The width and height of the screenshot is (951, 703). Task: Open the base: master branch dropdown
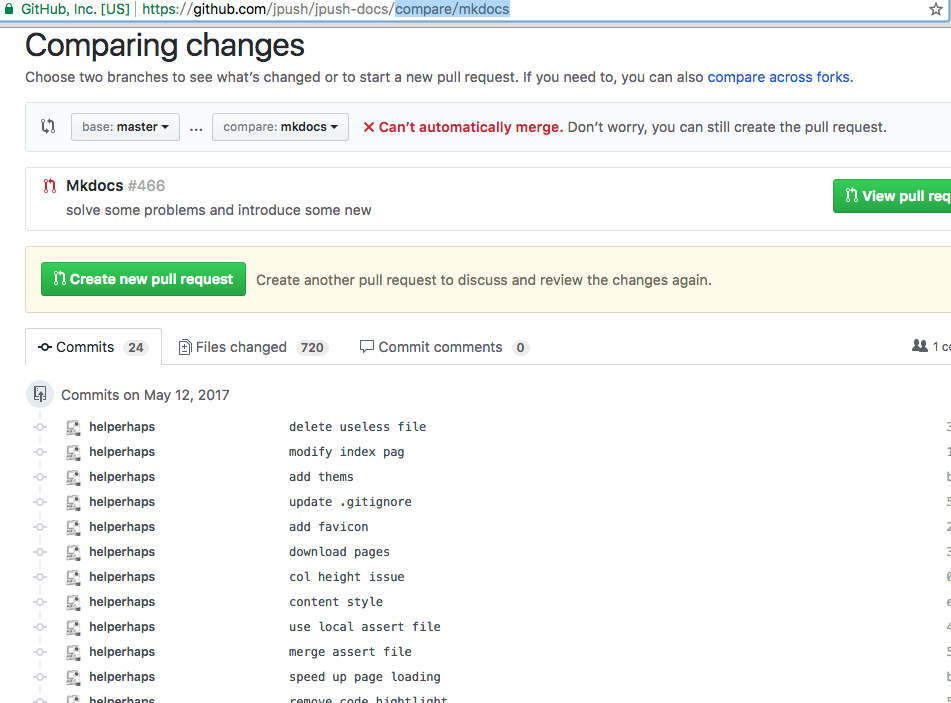click(x=125, y=127)
